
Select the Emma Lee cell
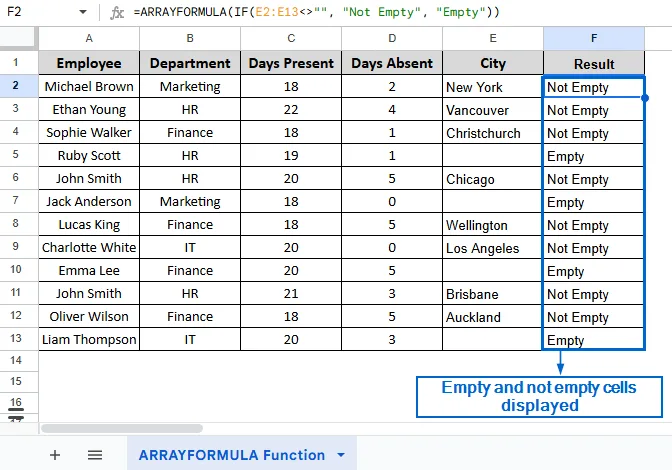click(89, 270)
